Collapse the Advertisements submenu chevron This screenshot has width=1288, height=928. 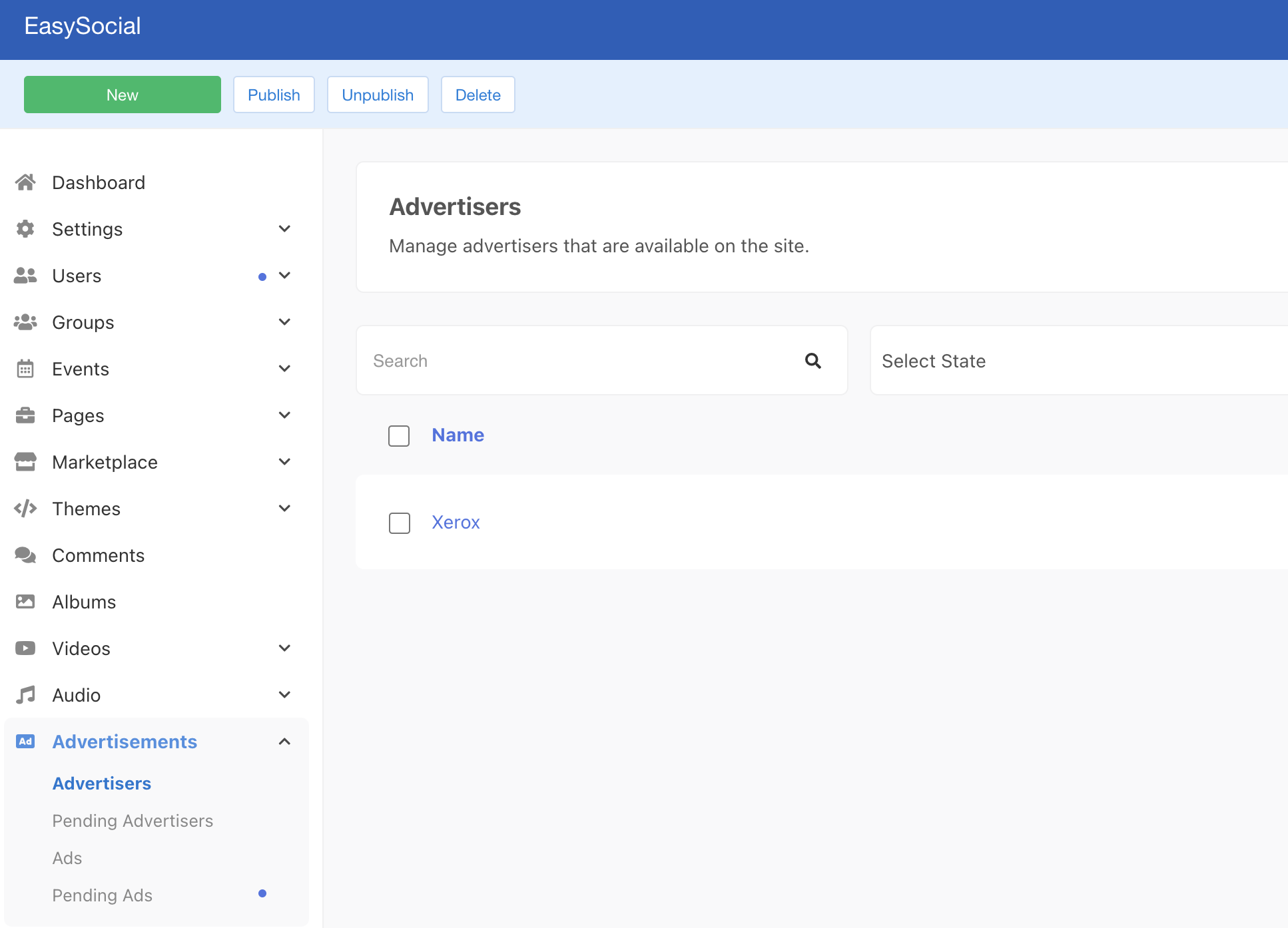pos(284,742)
